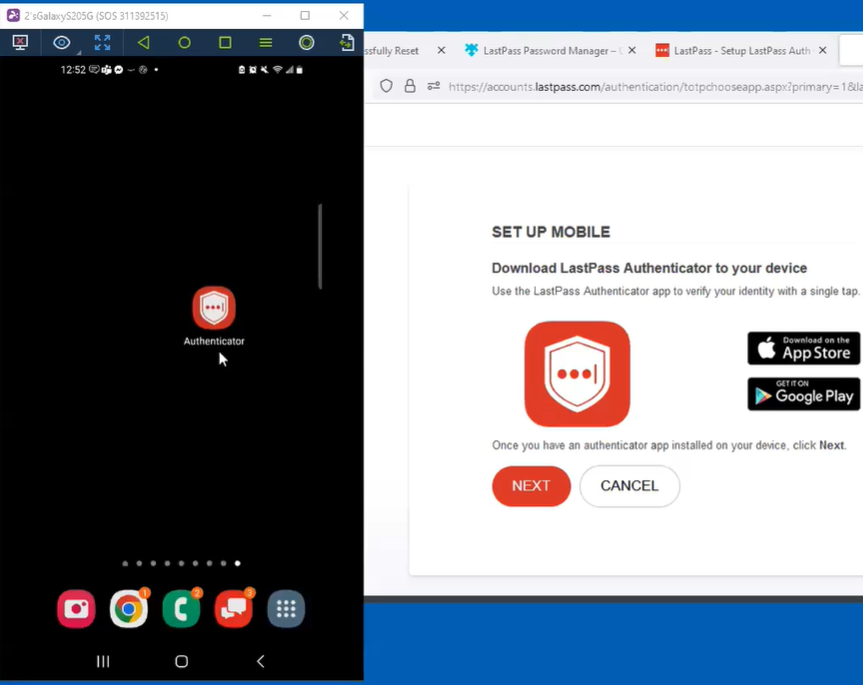The image size is (863, 685).
Task: Switch to LastPass Password Manager tab
Action: pos(545,50)
